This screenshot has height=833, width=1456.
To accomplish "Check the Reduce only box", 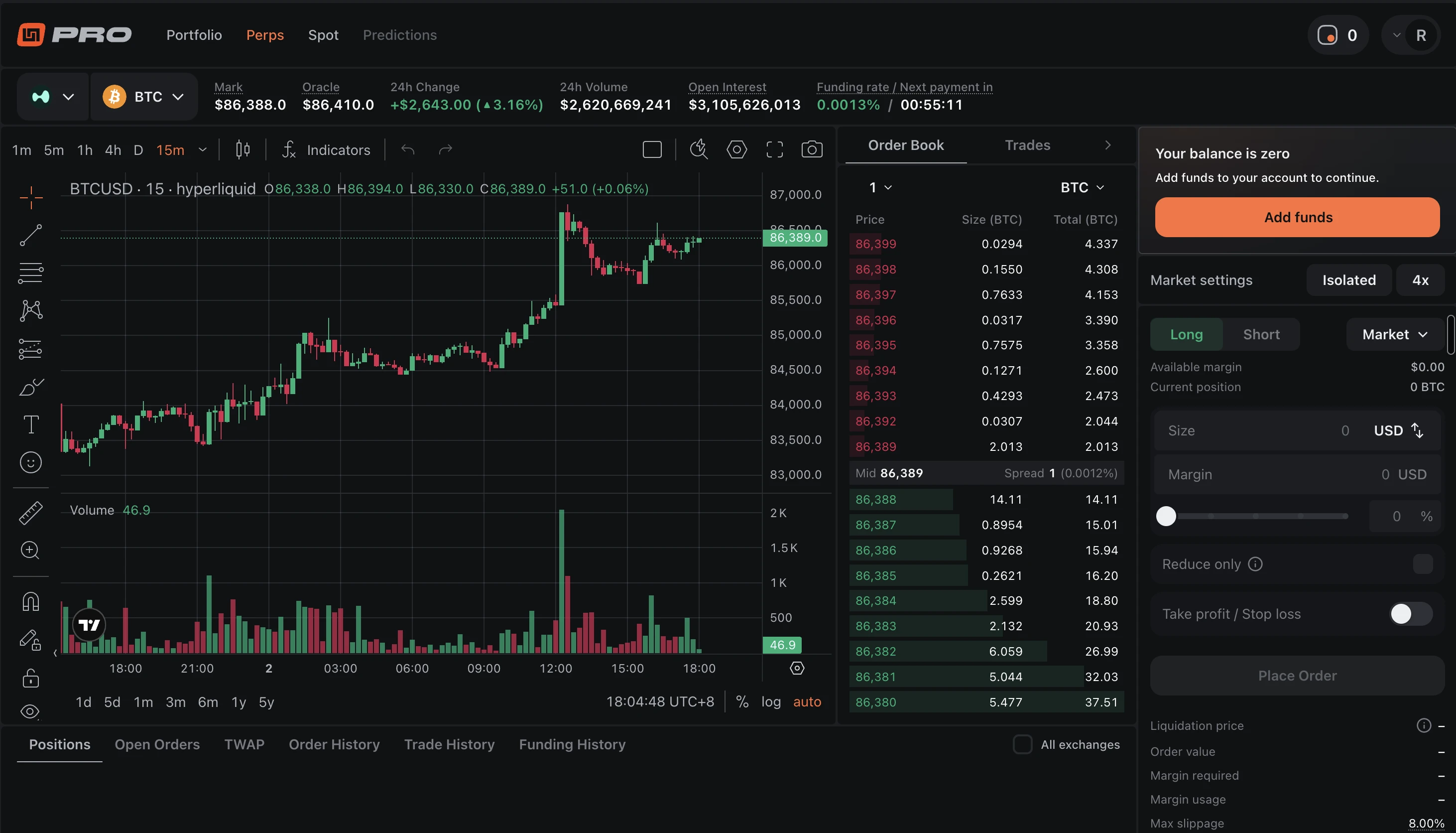I will pos(1422,564).
